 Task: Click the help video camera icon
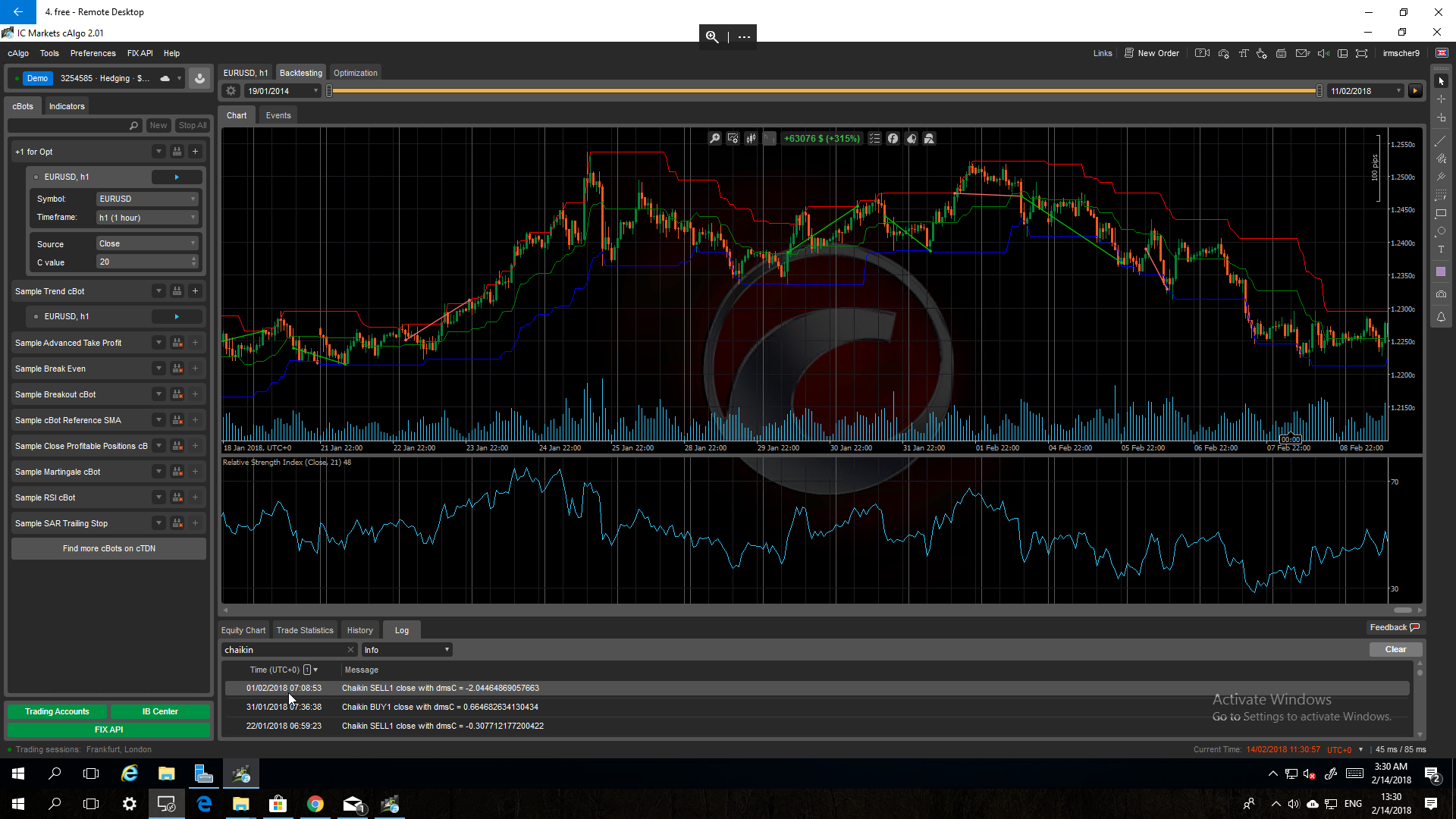[1202, 53]
